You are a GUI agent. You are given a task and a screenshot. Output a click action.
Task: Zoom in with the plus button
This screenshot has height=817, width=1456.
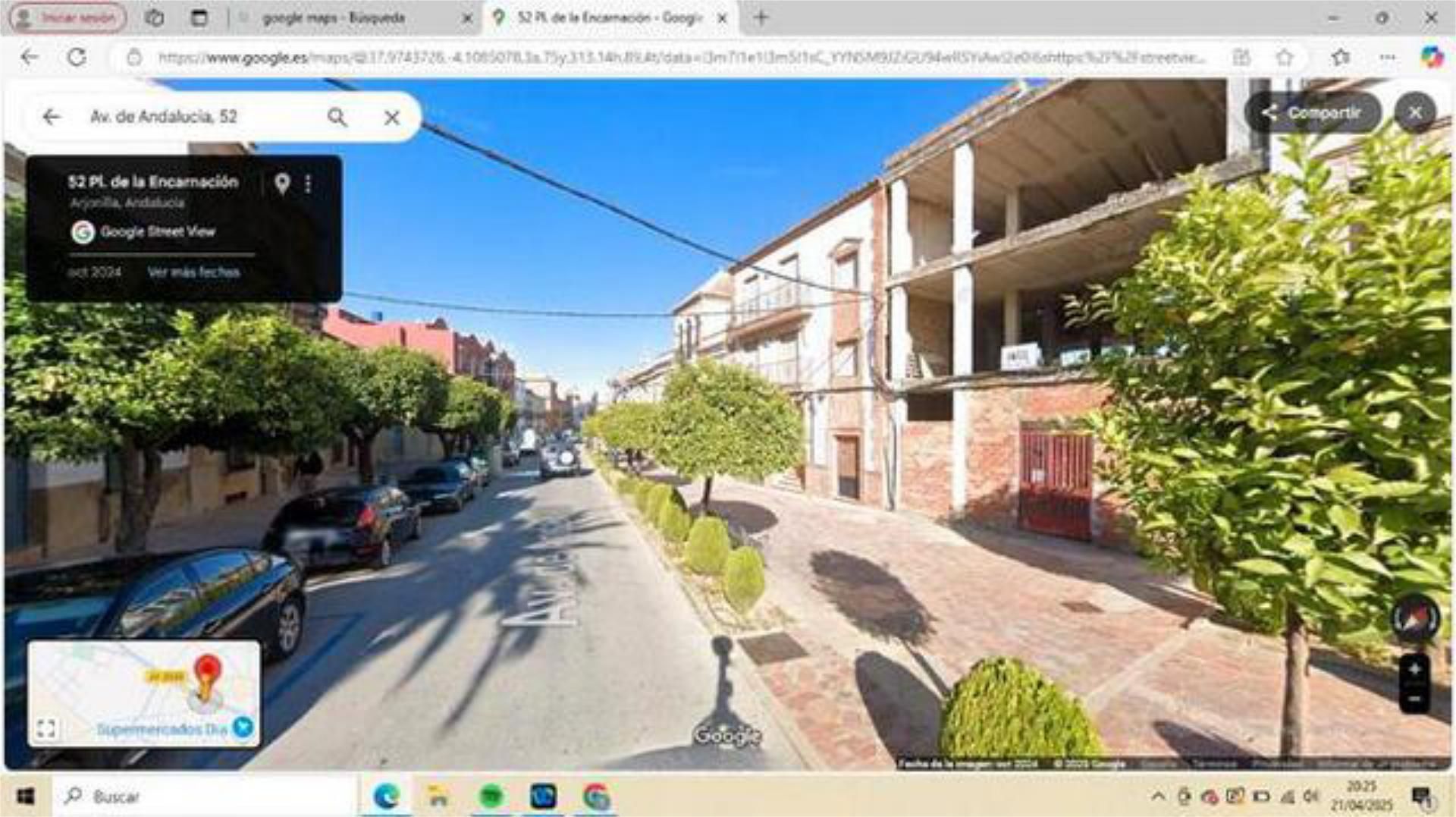[x=1414, y=669]
